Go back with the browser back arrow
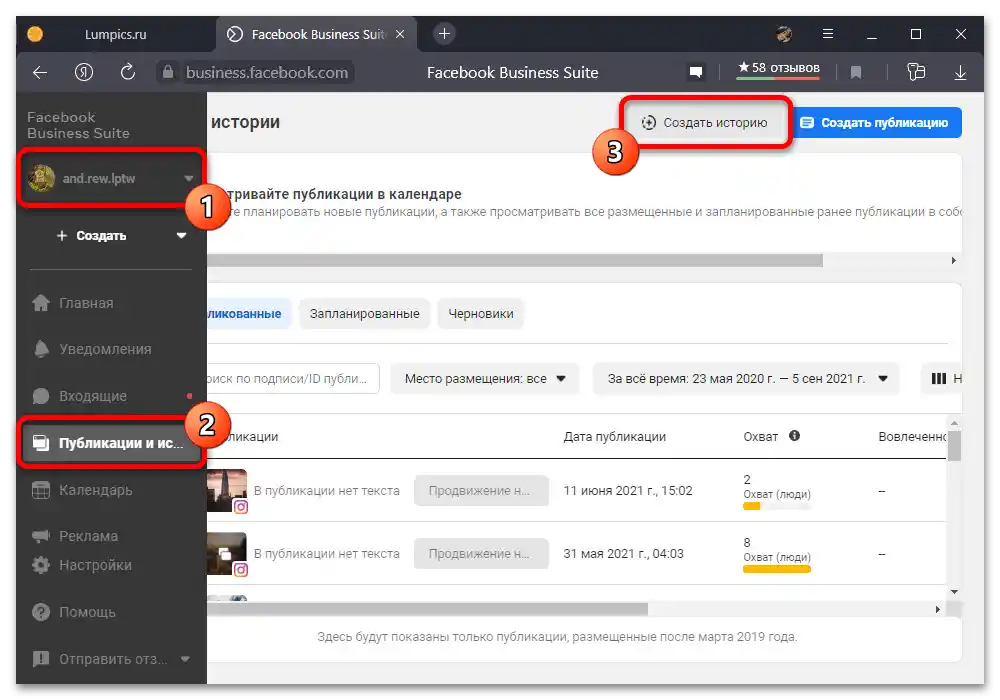Screen dimensions: 1000x700 coord(40,73)
